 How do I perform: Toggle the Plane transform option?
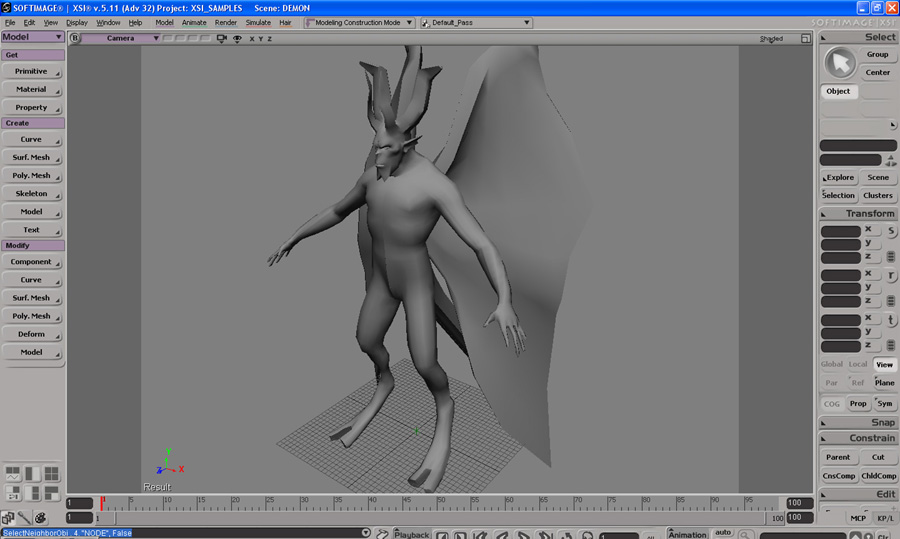[885, 383]
